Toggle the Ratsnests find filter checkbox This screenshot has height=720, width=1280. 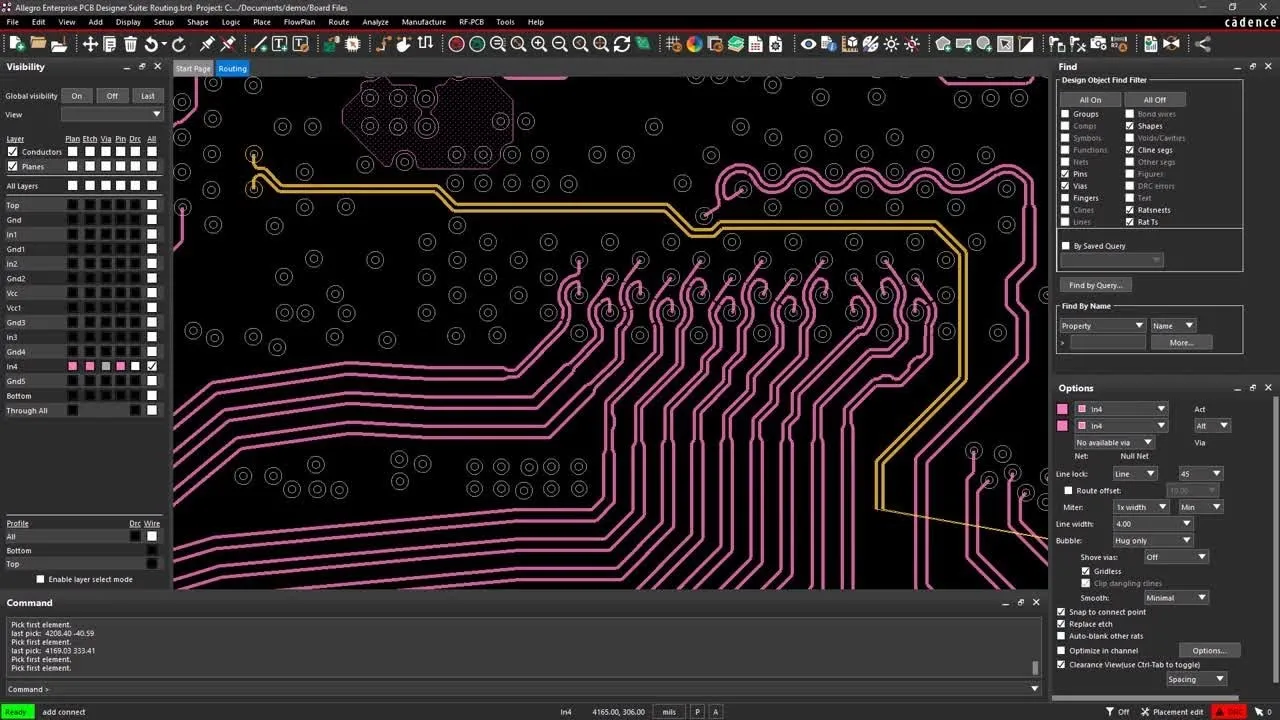(1130, 210)
